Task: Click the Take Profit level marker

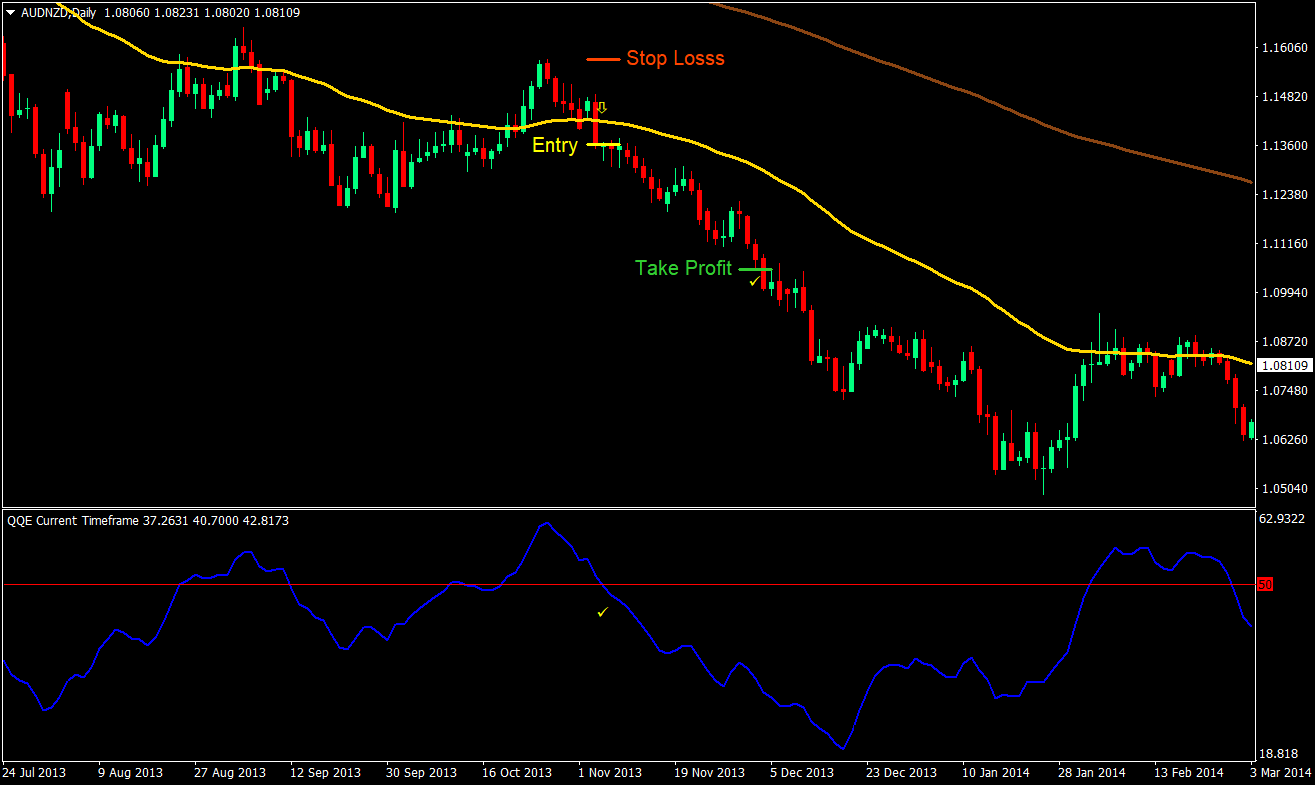Action: (758, 268)
